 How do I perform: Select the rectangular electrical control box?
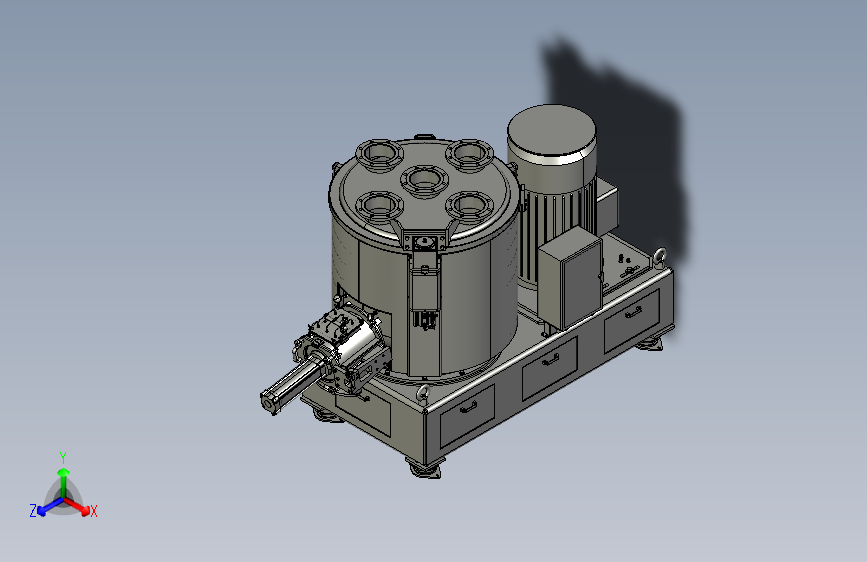[571, 278]
